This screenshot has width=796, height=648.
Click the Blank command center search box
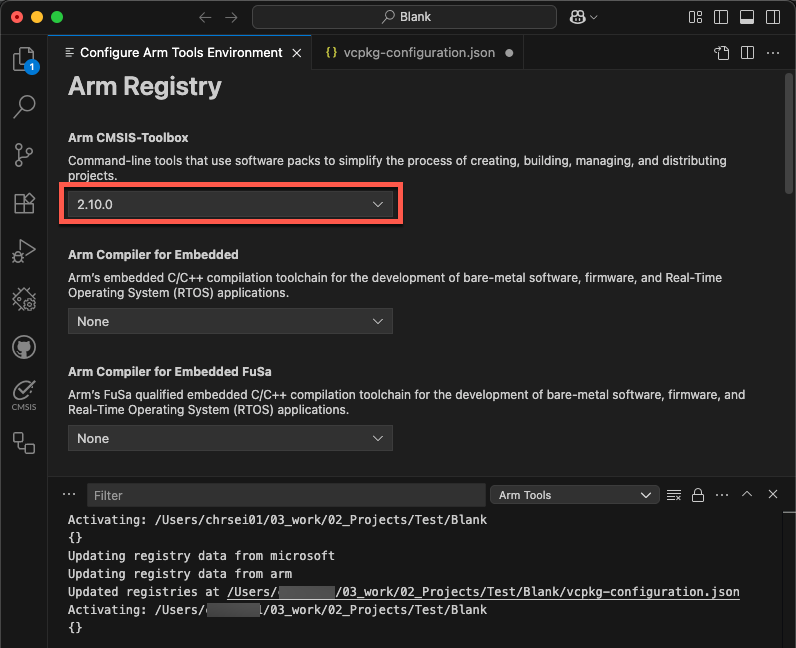(x=404, y=17)
